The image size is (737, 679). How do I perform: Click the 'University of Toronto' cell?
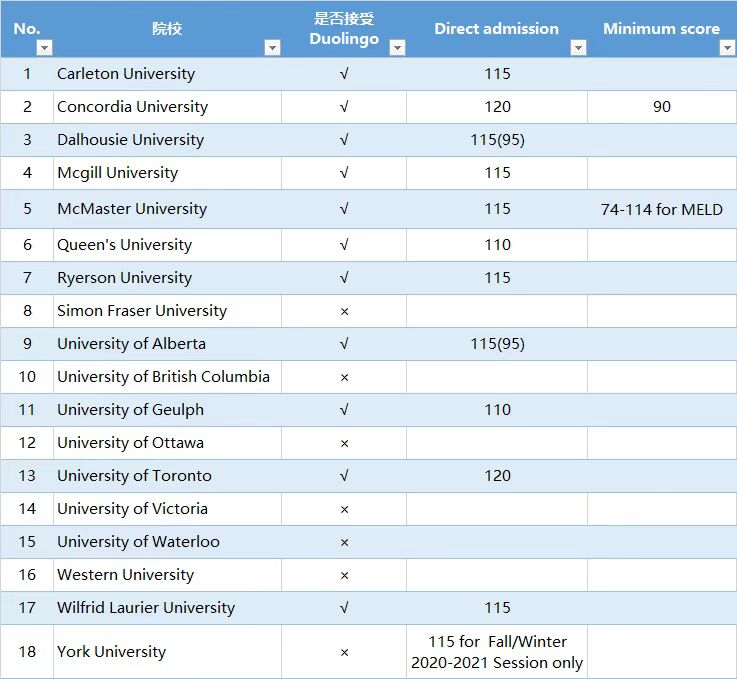click(x=167, y=476)
